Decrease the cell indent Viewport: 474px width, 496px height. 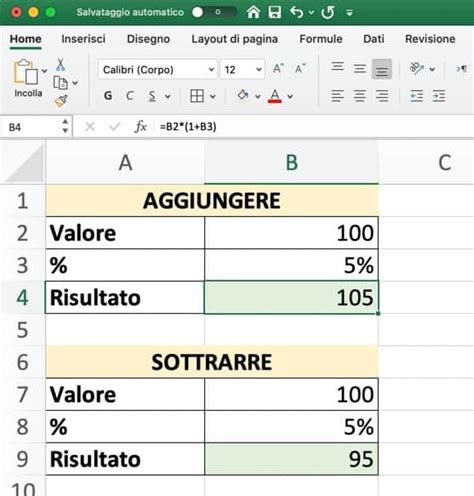417,96
